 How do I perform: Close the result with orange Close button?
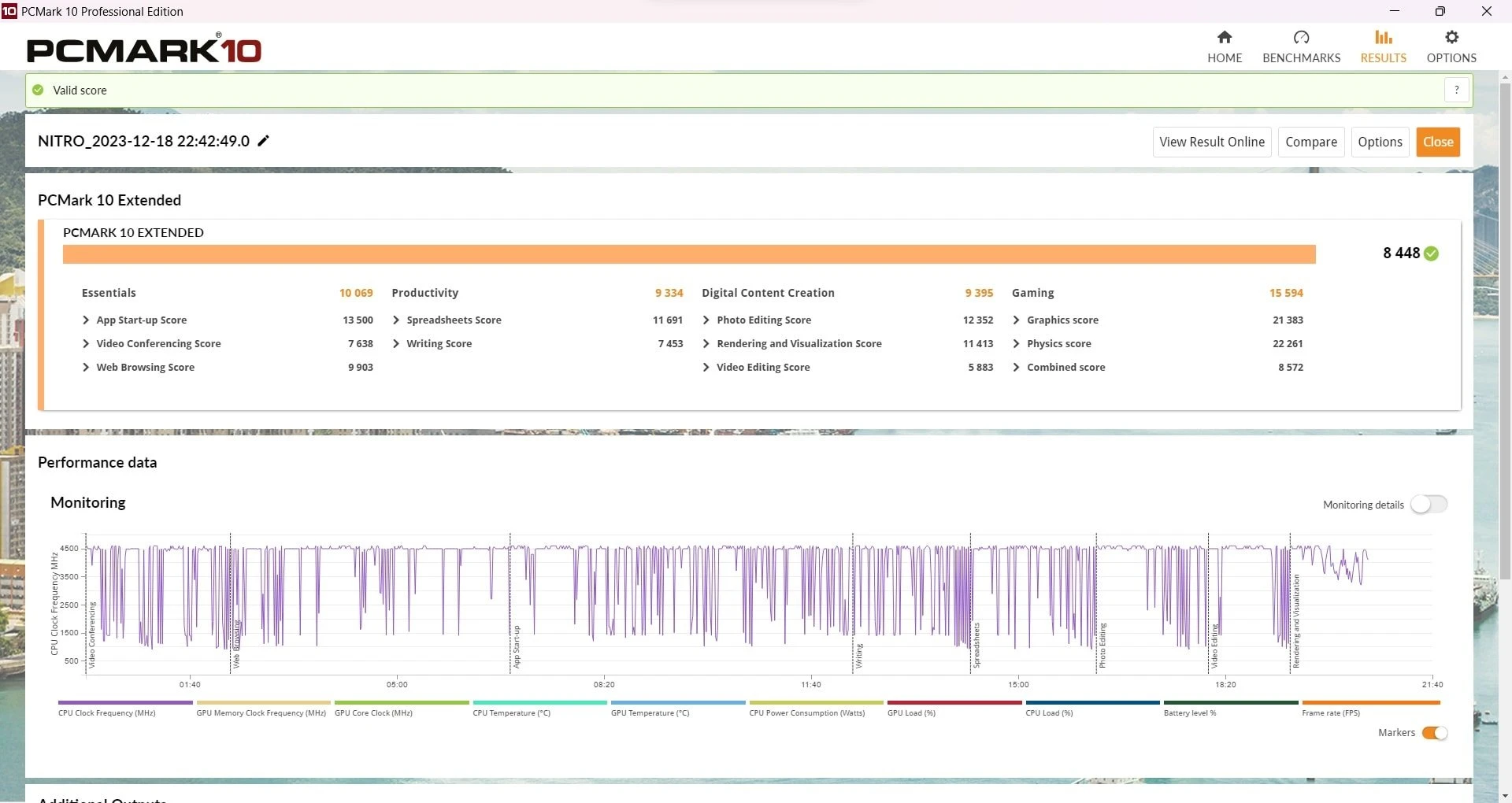tap(1438, 142)
